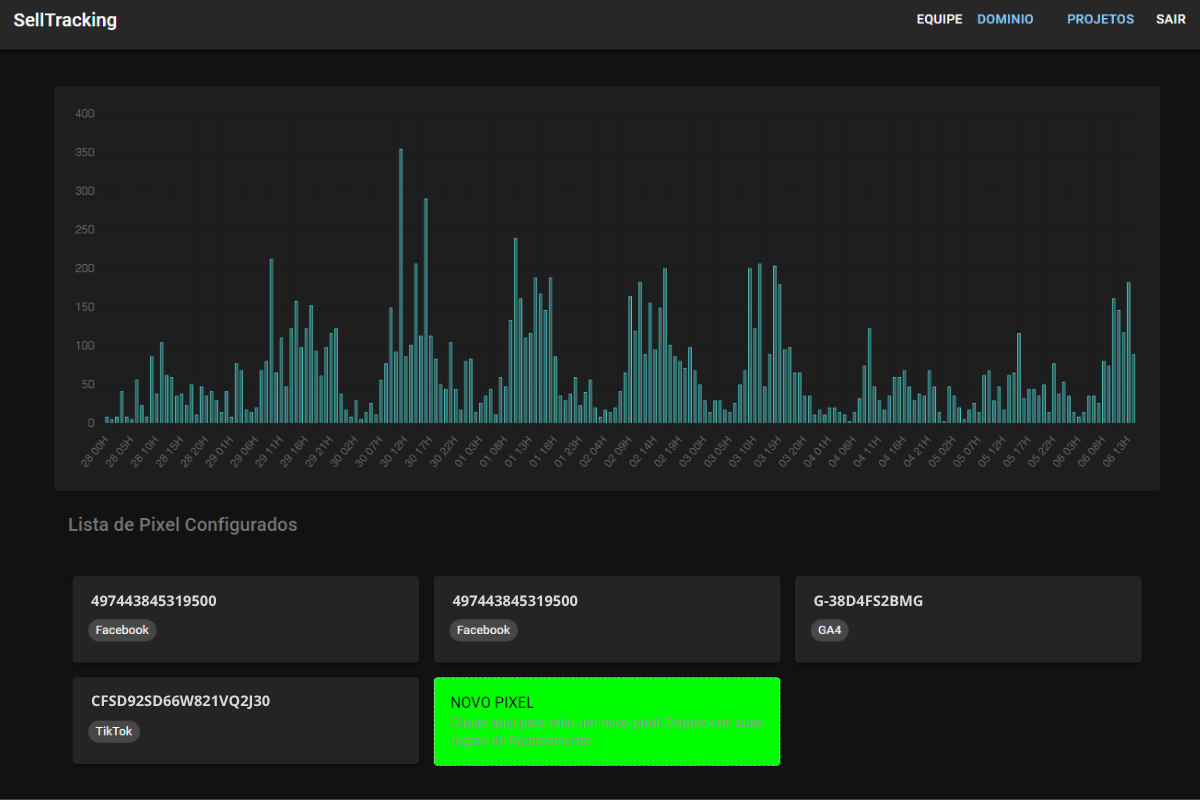Viewport: 1200px width, 800px height.
Task: Click the 06 13H x-axis label
Action: 1117,453
